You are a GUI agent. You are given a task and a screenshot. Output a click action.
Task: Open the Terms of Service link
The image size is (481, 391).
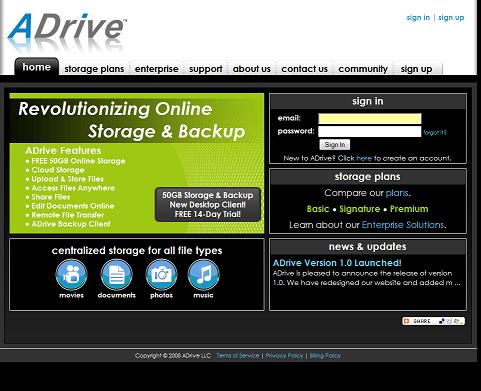coord(238,356)
